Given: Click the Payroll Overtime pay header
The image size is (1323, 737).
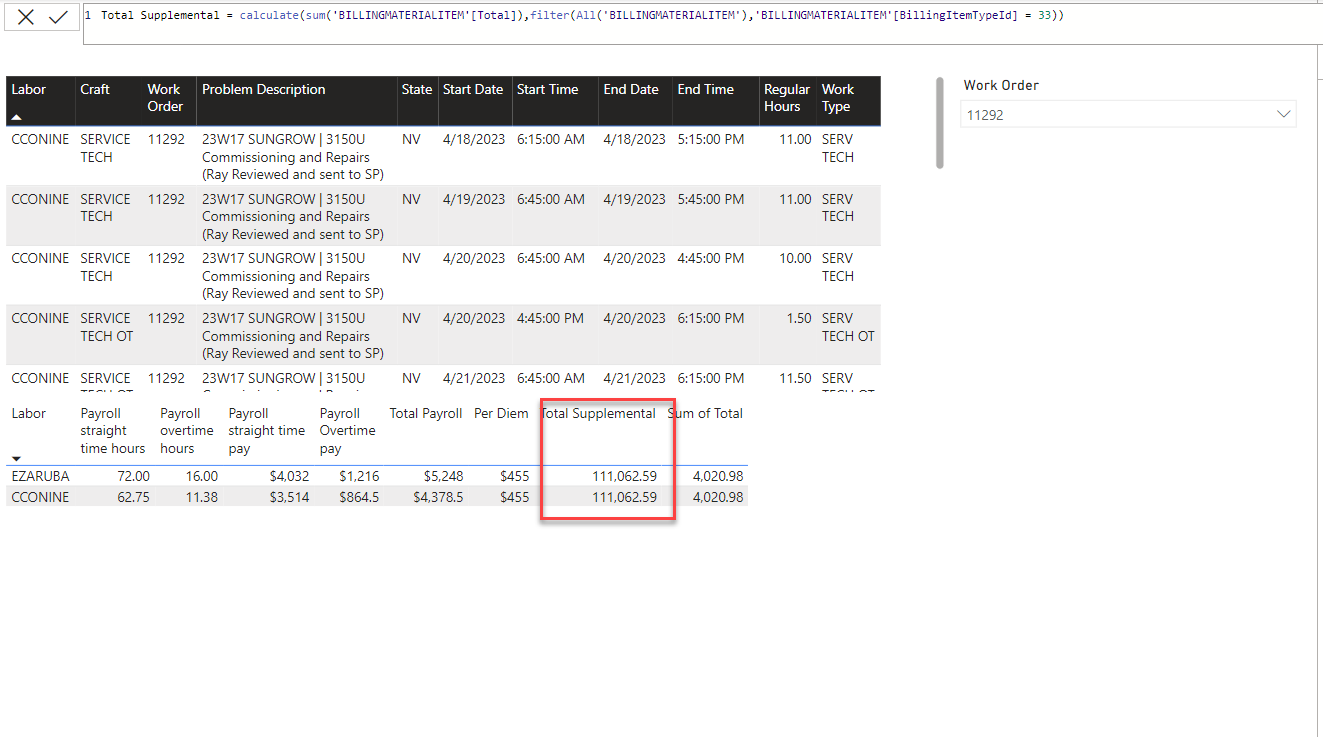Looking at the screenshot, I should coord(347,431).
